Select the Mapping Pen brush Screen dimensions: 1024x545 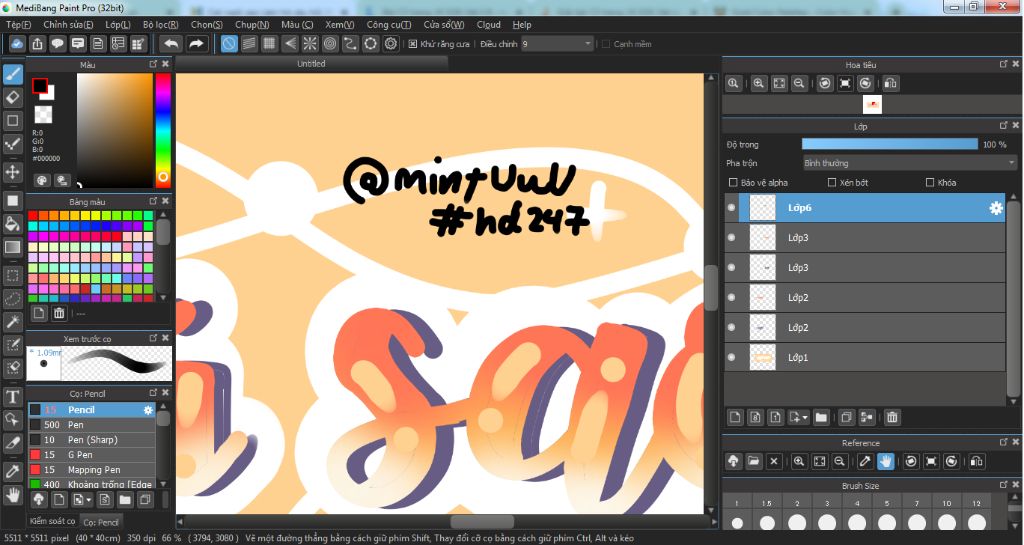click(x=91, y=469)
